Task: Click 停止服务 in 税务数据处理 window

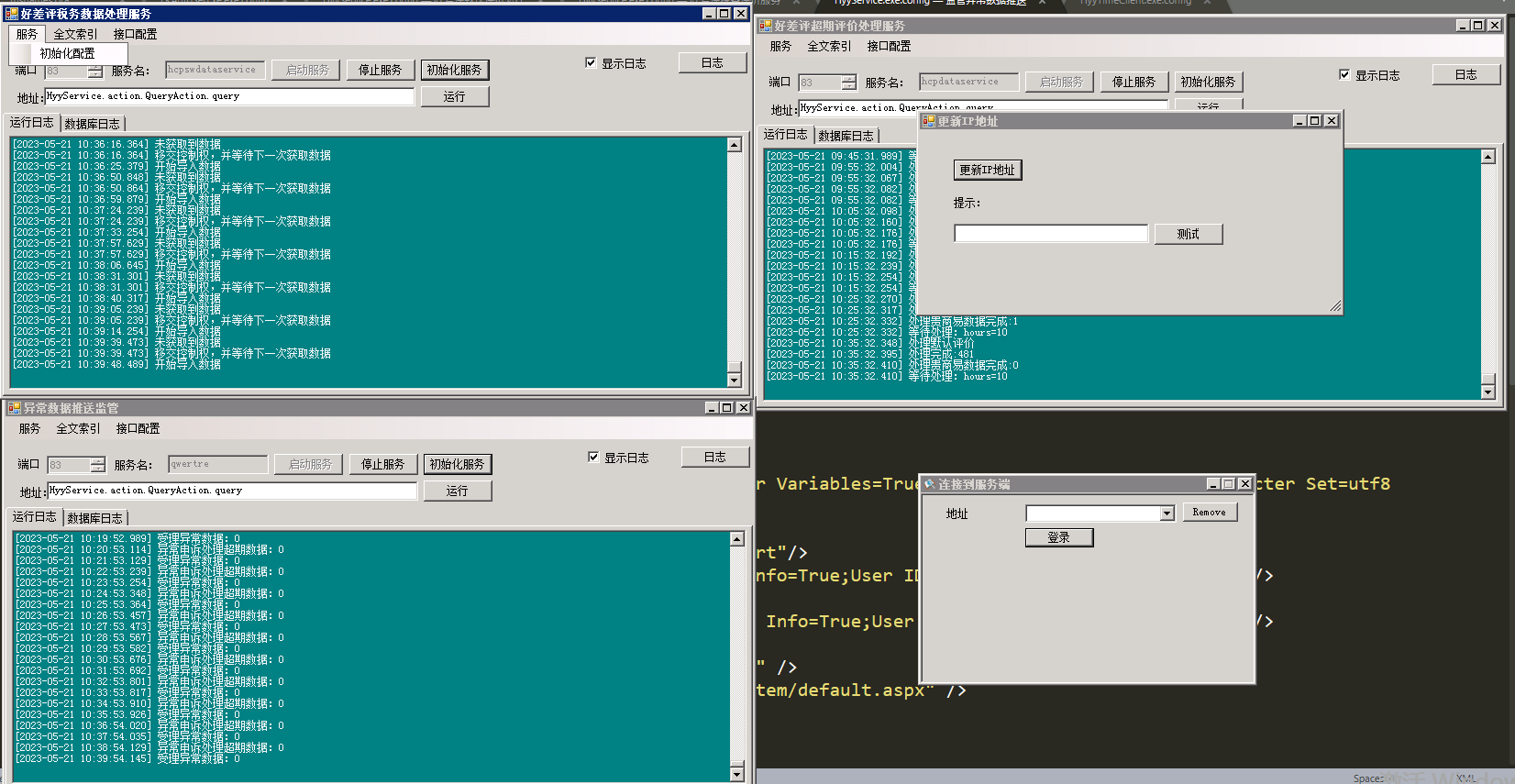Action: (x=380, y=70)
